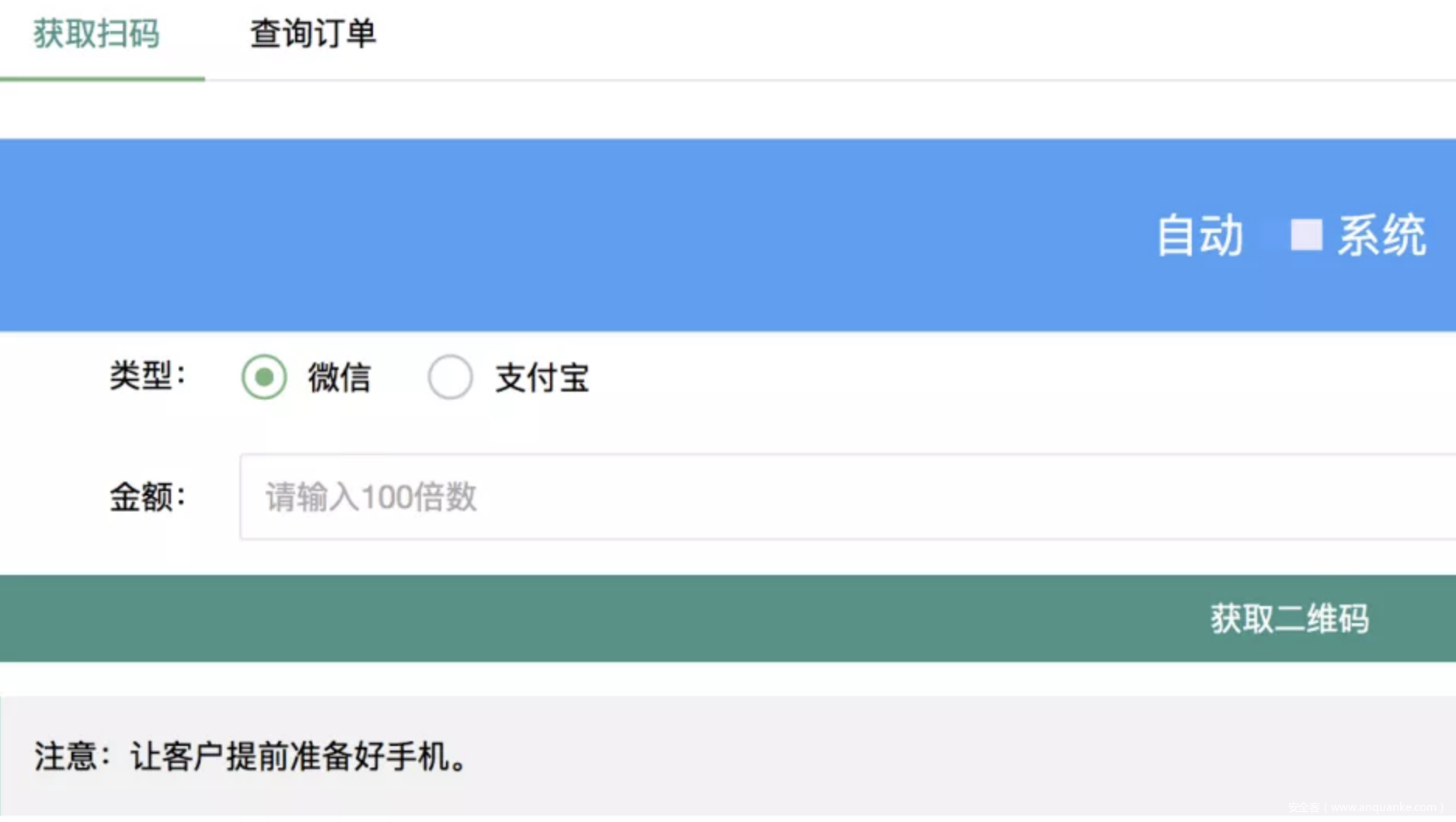Open the 查询订单 tab
The width and height of the screenshot is (1456, 822).
[312, 34]
